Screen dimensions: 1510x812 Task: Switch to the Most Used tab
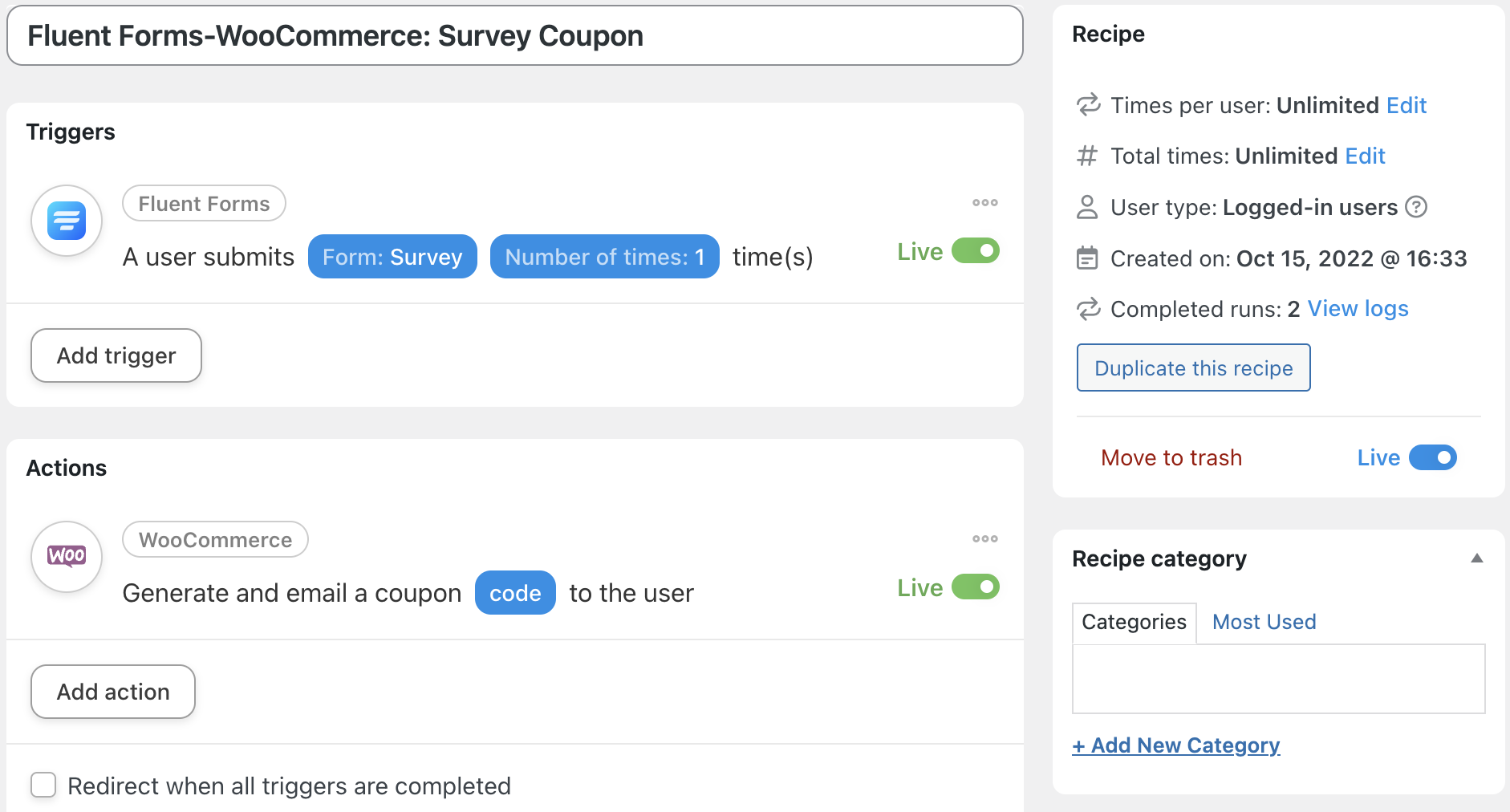[x=1264, y=622]
